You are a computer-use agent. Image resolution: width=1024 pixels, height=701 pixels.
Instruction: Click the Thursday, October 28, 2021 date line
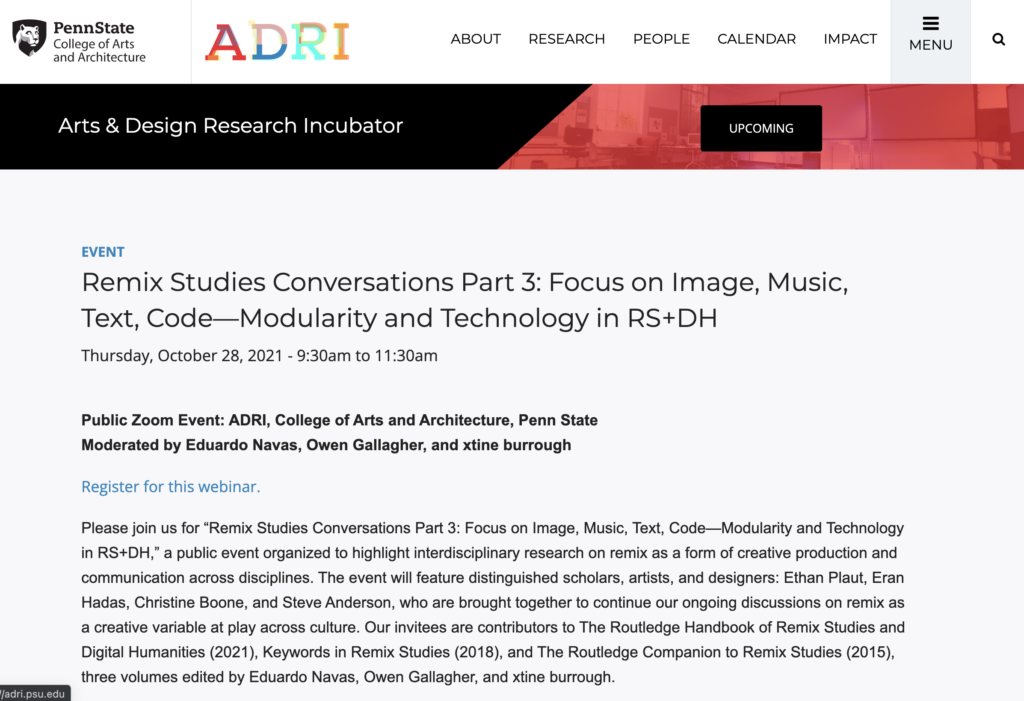click(259, 355)
